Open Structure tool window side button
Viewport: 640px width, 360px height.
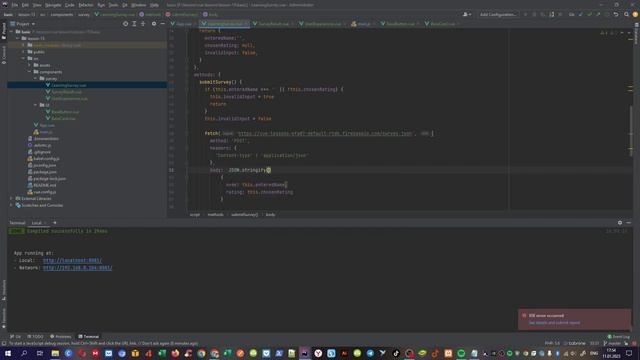pos(4,290)
